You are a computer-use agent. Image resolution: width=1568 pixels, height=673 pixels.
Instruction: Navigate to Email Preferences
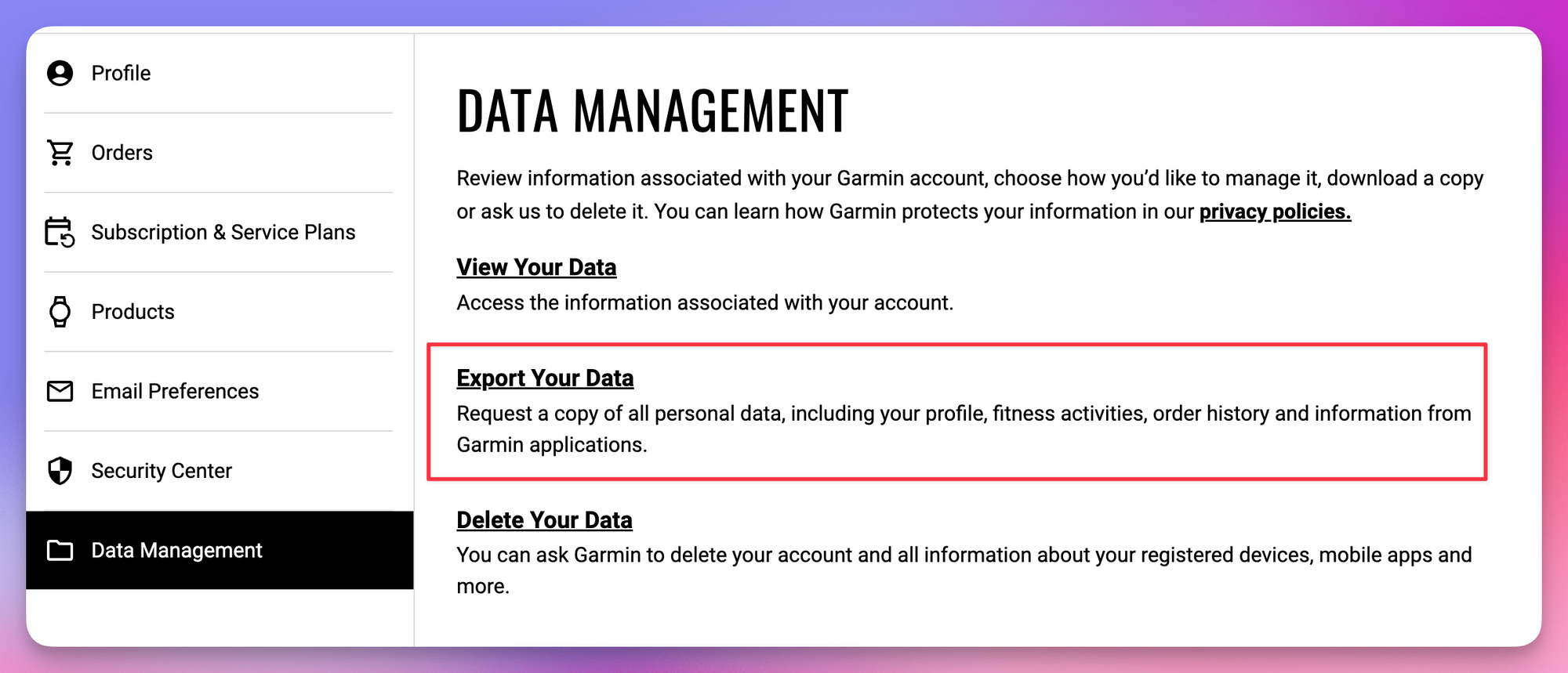[x=175, y=391]
